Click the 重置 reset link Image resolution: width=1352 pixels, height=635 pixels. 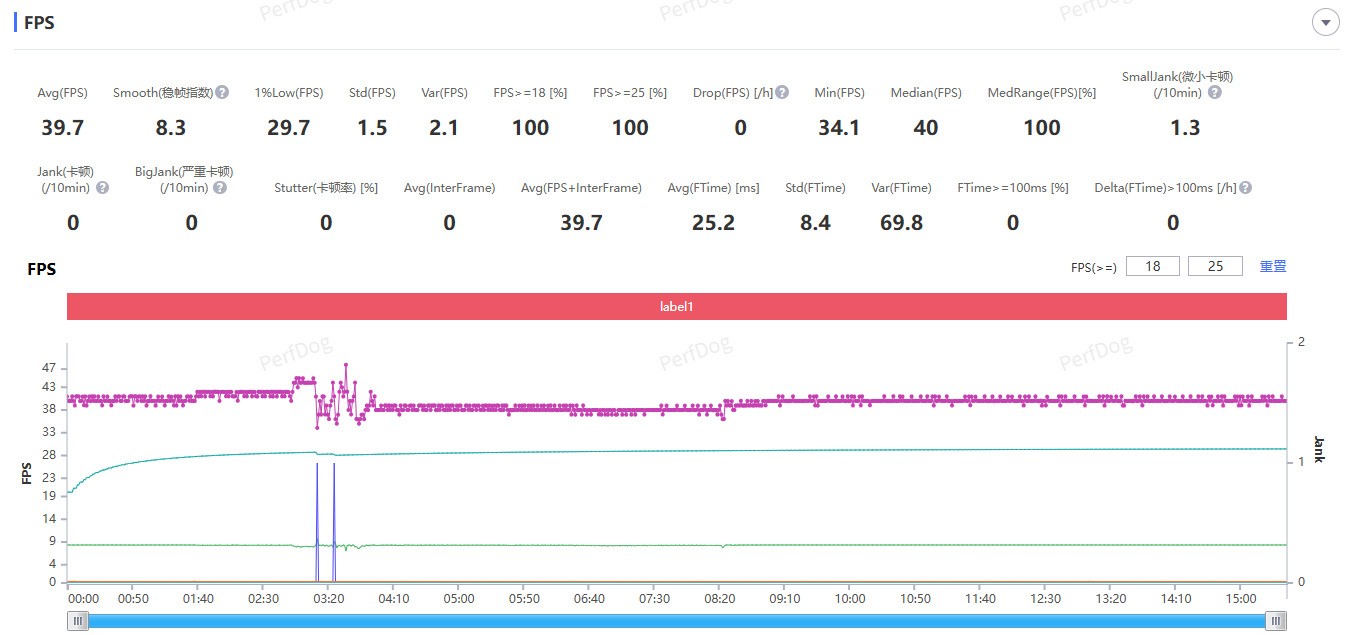click(1273, 266)
